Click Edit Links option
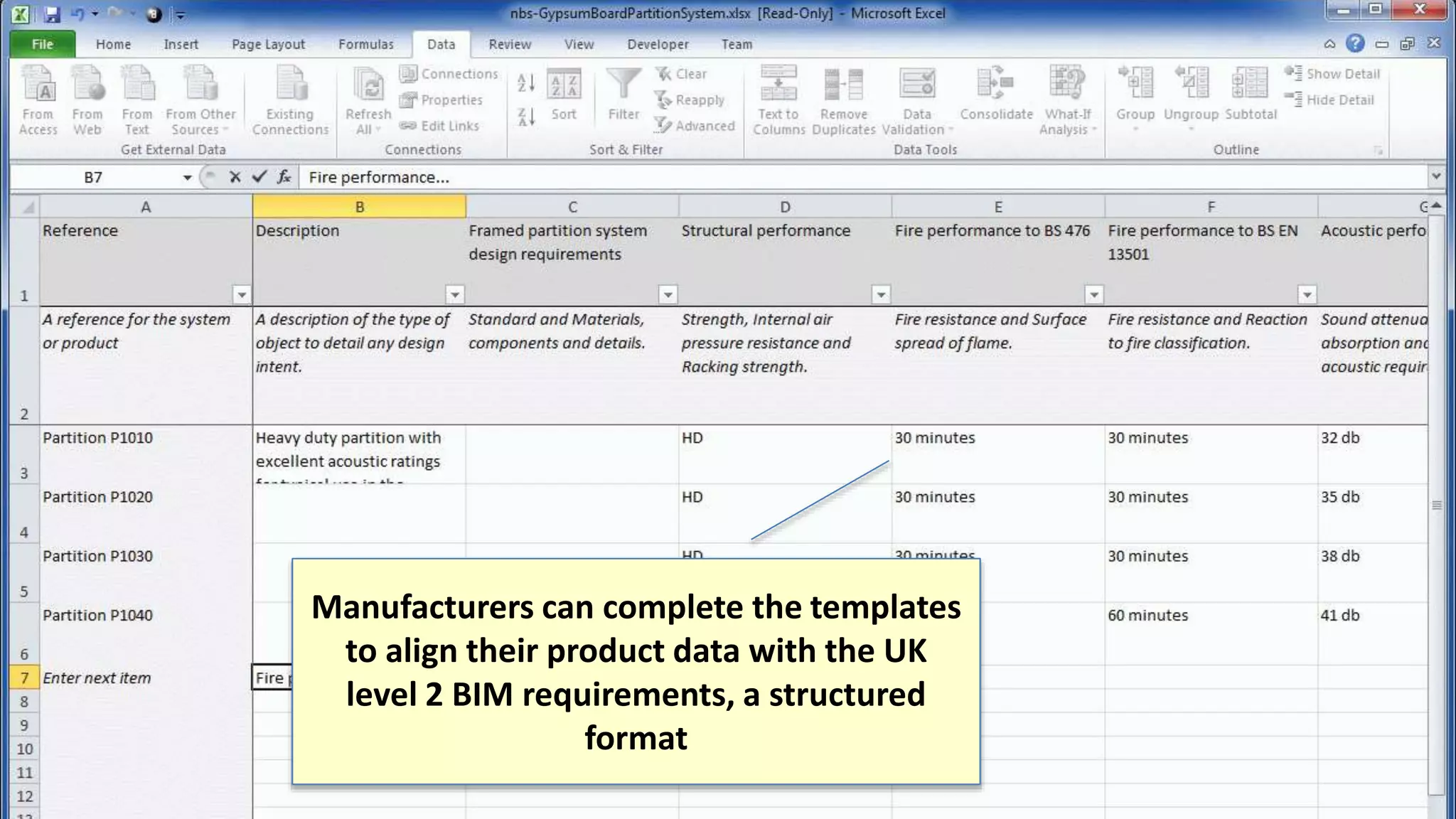 439,126
